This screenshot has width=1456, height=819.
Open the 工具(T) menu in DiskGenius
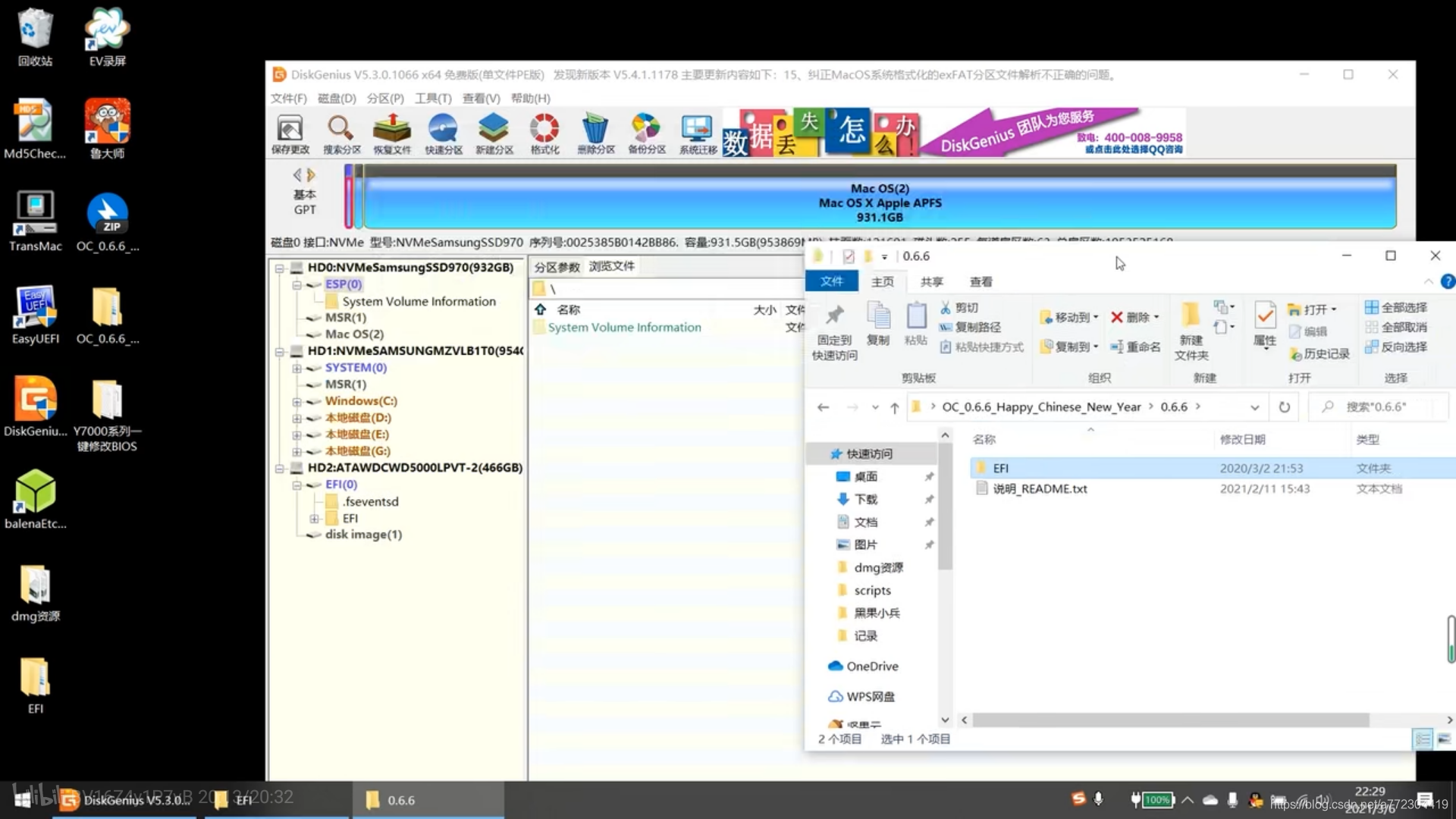tap(433, 99)
